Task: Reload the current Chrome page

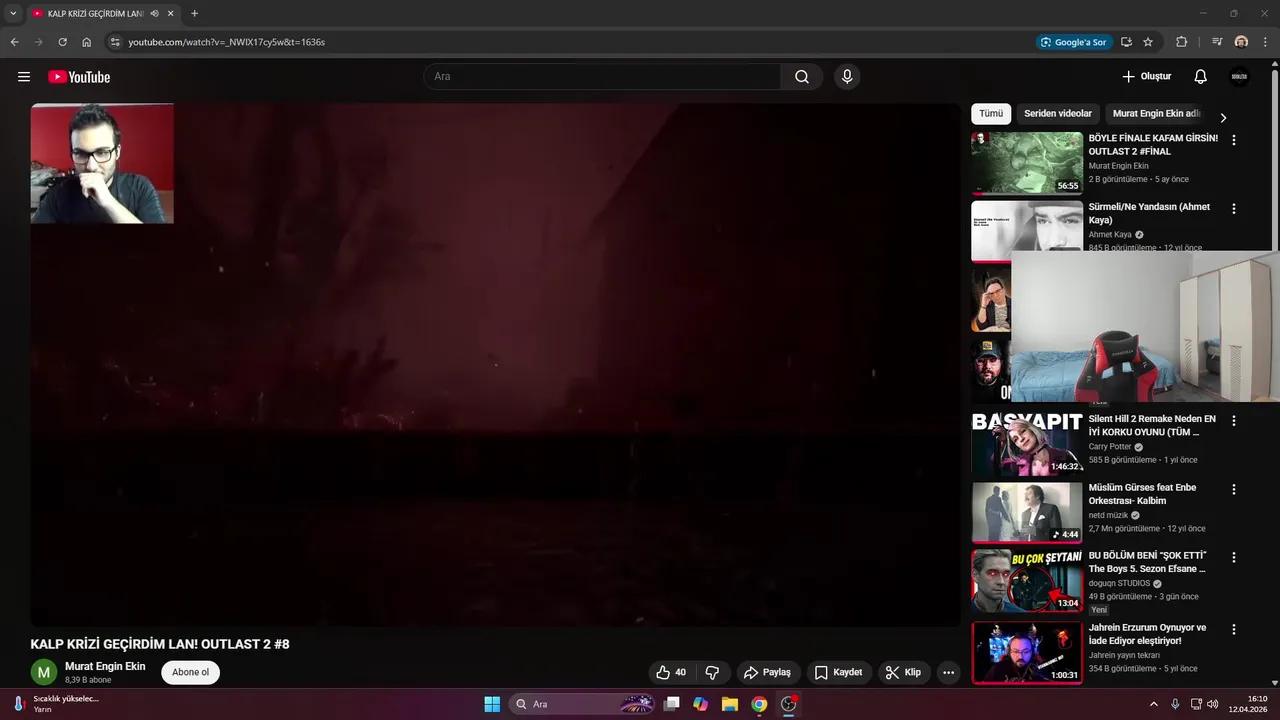Action: pos(62,42)
